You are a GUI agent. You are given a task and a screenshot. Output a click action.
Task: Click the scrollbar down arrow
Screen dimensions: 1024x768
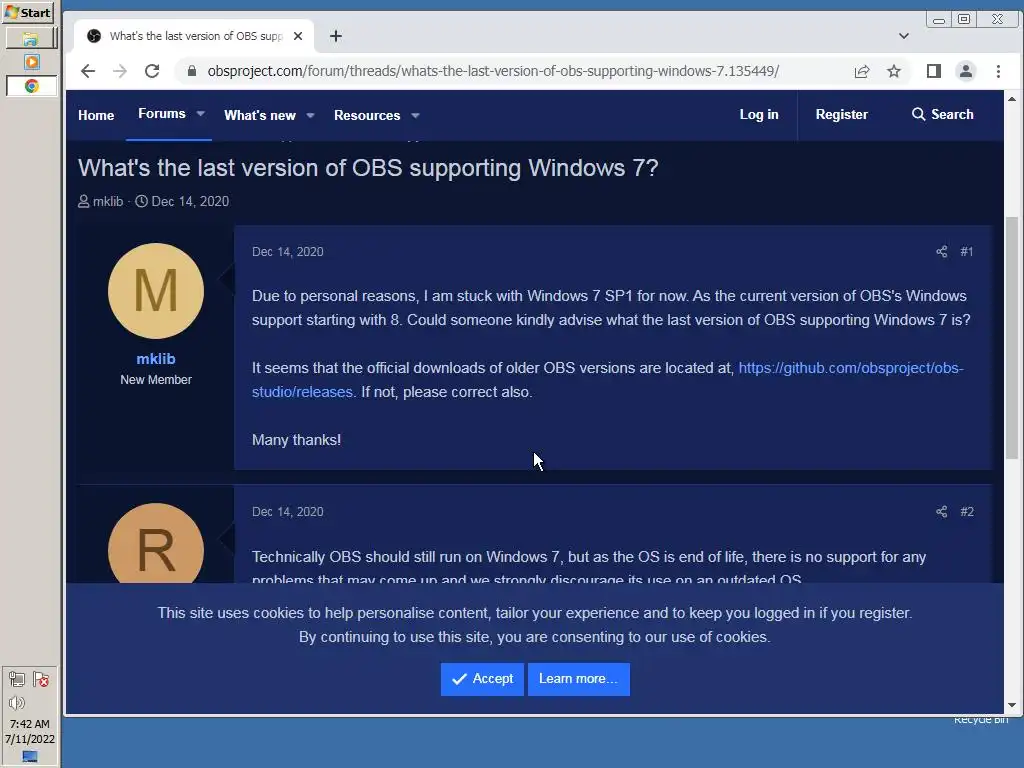point(1012,705)
